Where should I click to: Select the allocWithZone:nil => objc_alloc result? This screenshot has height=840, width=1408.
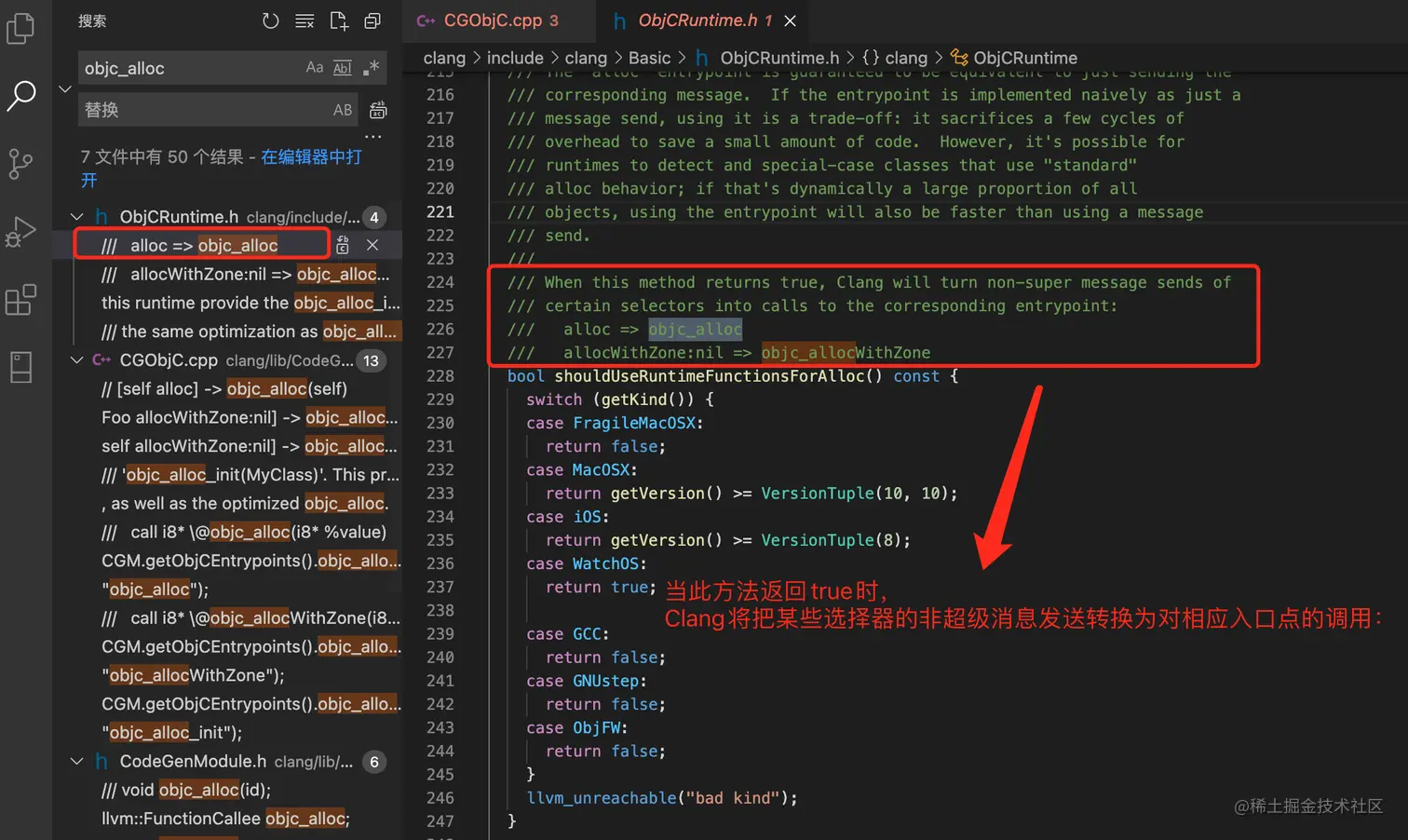pos(246,274)
